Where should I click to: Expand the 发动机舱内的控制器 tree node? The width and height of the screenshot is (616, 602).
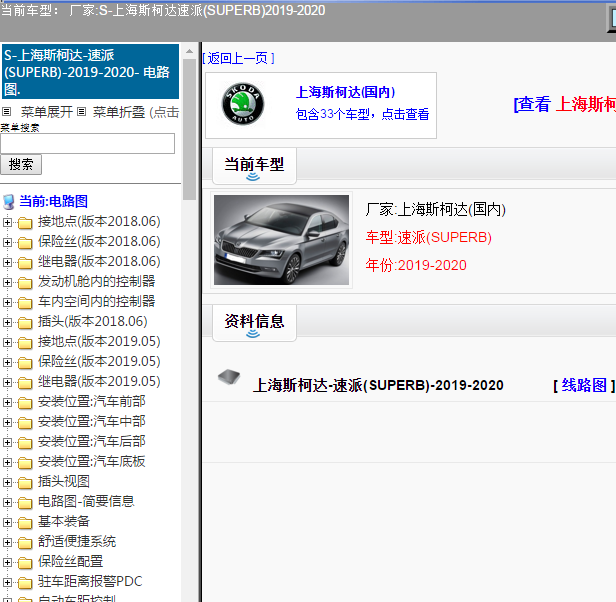(x=7, y=283)
